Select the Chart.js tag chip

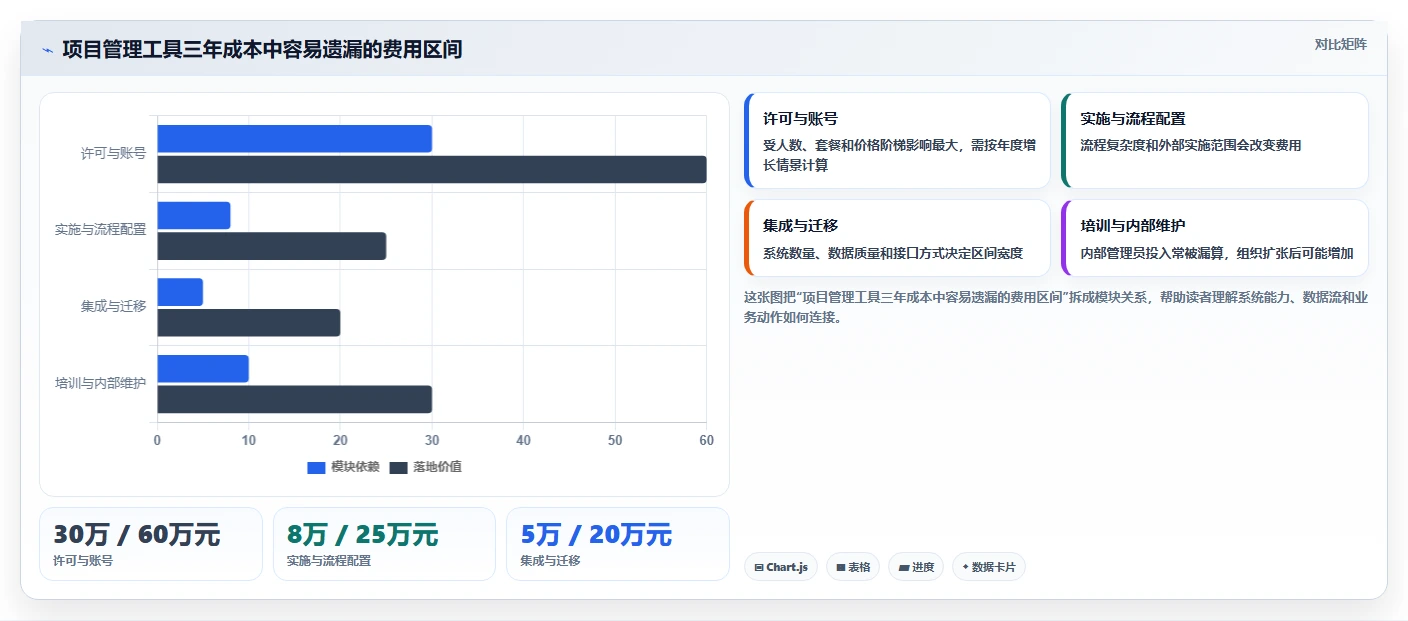click(x=781, y=567)
